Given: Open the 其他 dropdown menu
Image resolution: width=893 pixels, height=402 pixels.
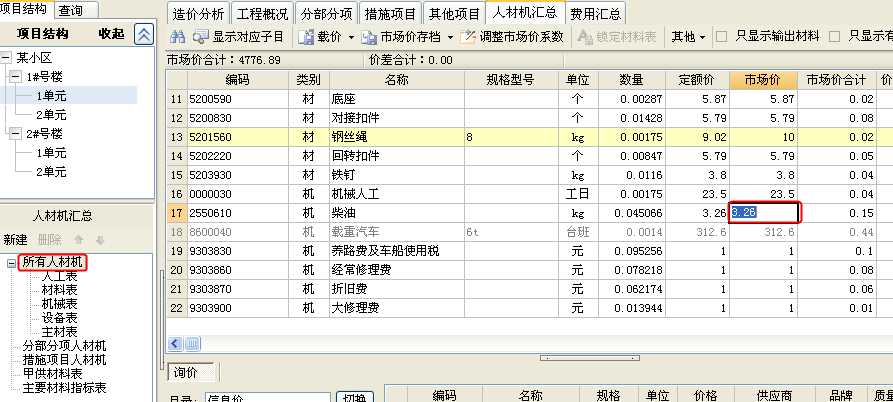Looking at the screenshot, I should click(x=689, y=37).
